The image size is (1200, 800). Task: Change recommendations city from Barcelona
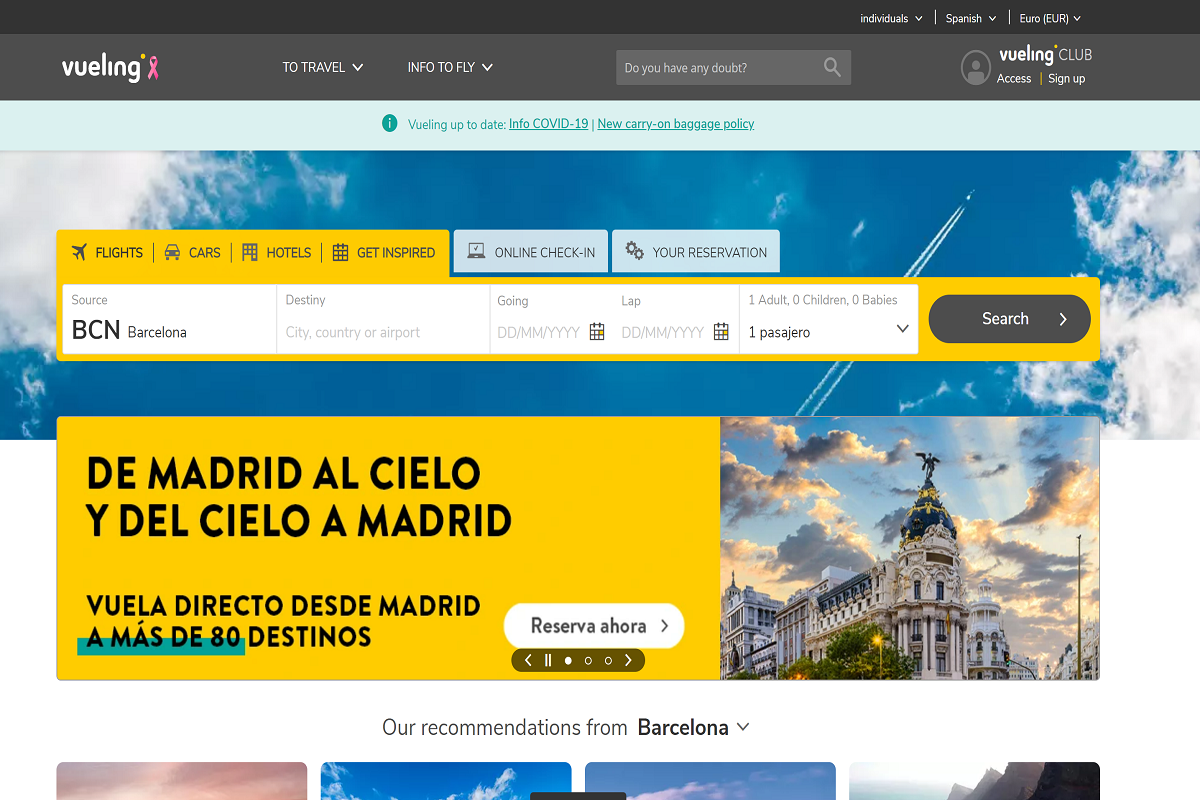pos(694,727)
